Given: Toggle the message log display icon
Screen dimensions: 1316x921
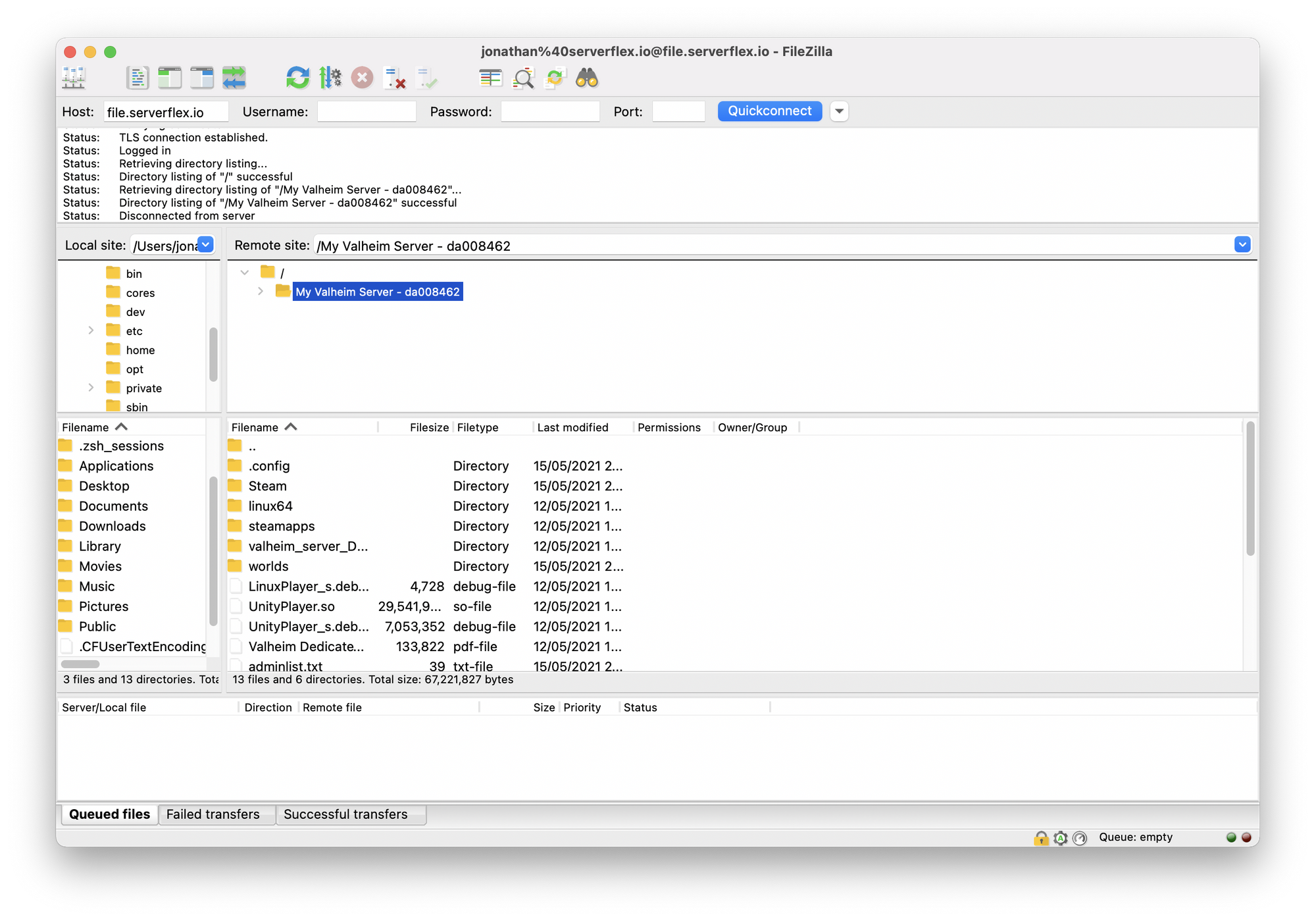Looking at the screenshot, I should [138, 78].
